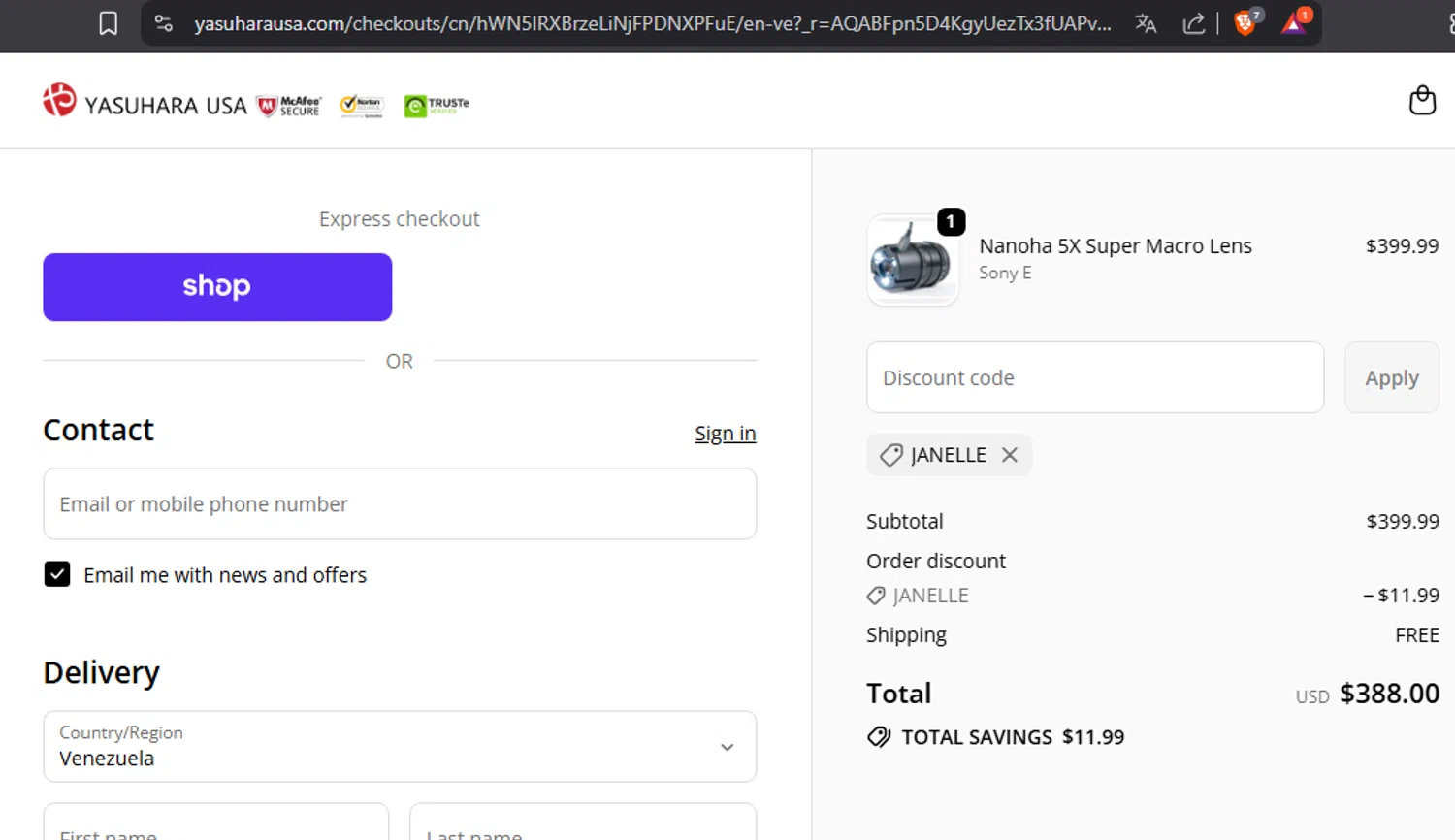Uncheck Email me with news and offers
1455x840 pixels.
point(57,574)
